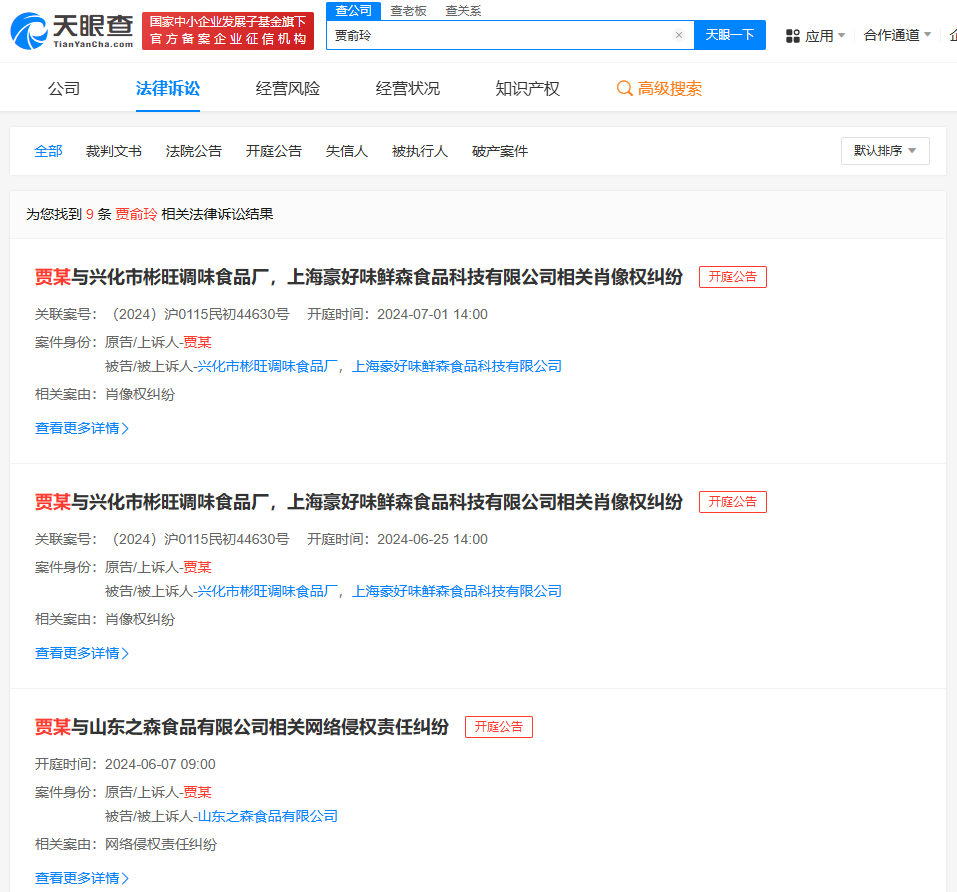Open the 经营风险 navigation tab

(x=287, y=88)
